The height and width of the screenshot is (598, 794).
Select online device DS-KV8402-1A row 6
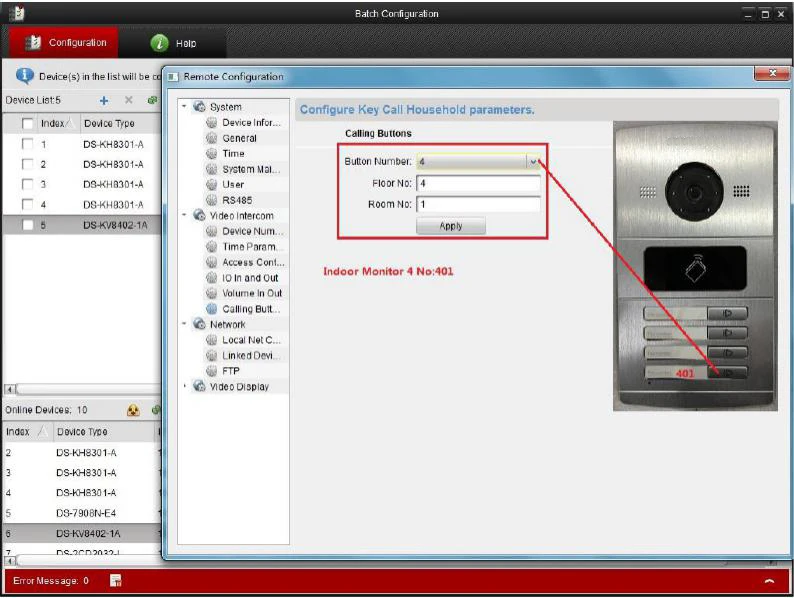[82, 533]
